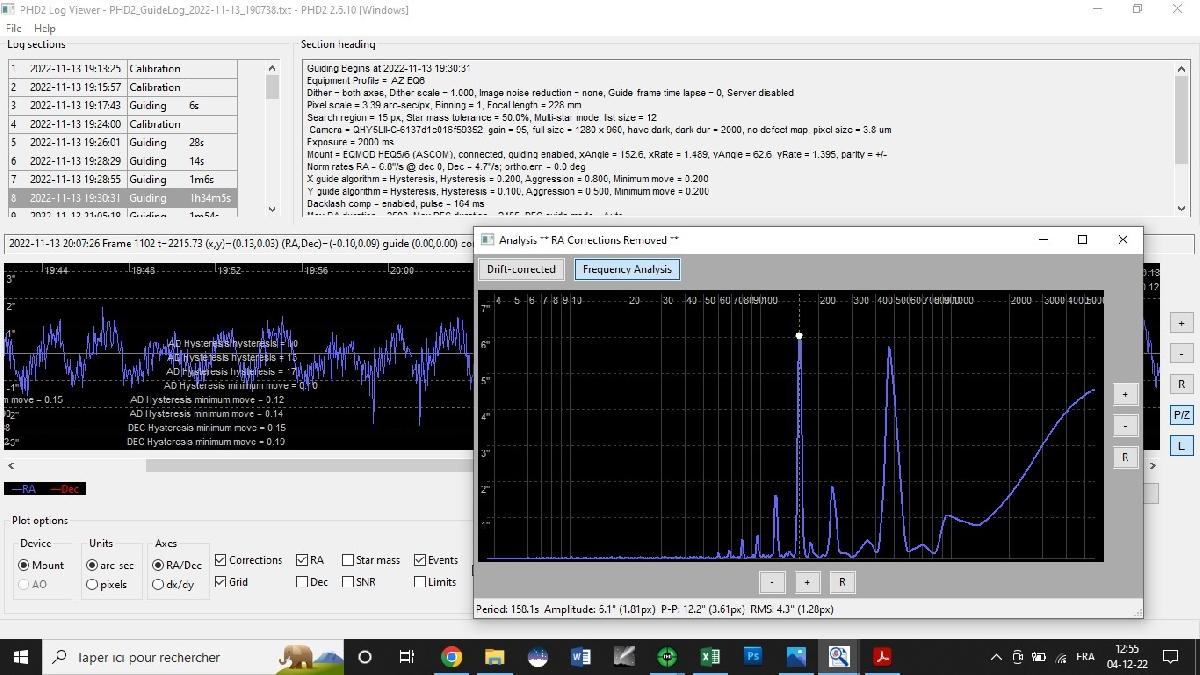Open Microsoft Excel from the taskbar
Viewport: 1200px width, 675px height.
coord(710,657)
